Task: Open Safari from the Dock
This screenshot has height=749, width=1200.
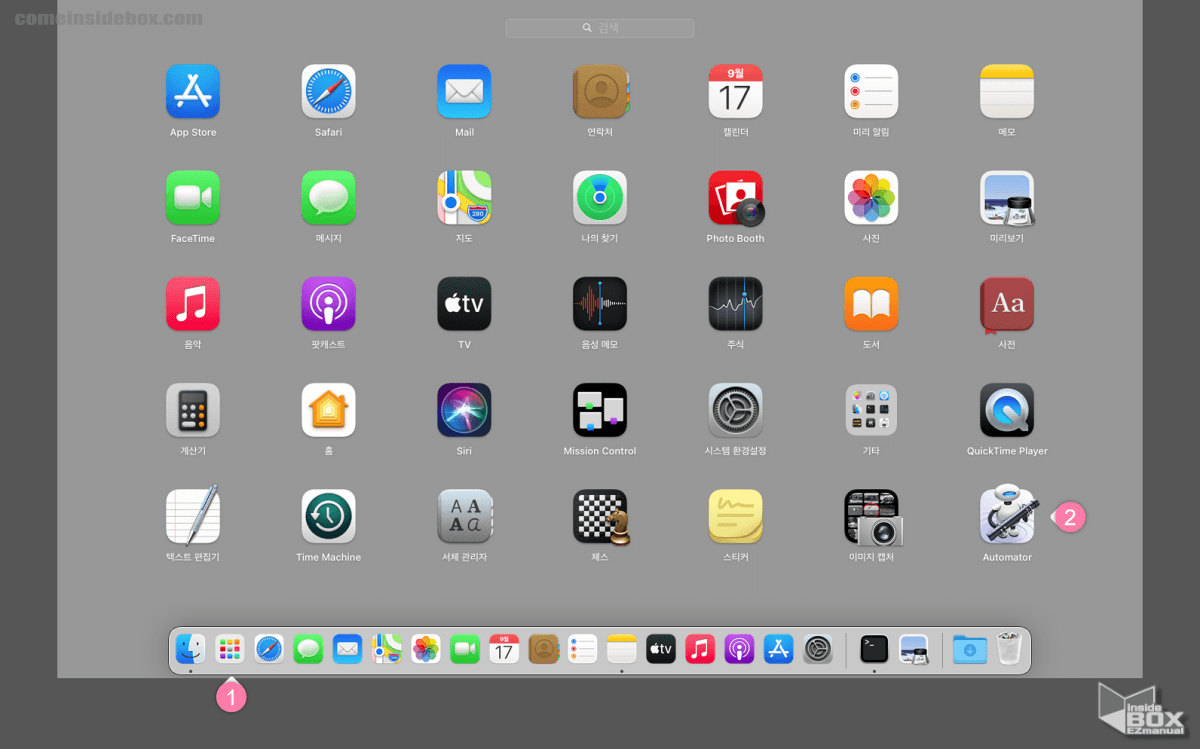Action: click(x=269, y=649)
